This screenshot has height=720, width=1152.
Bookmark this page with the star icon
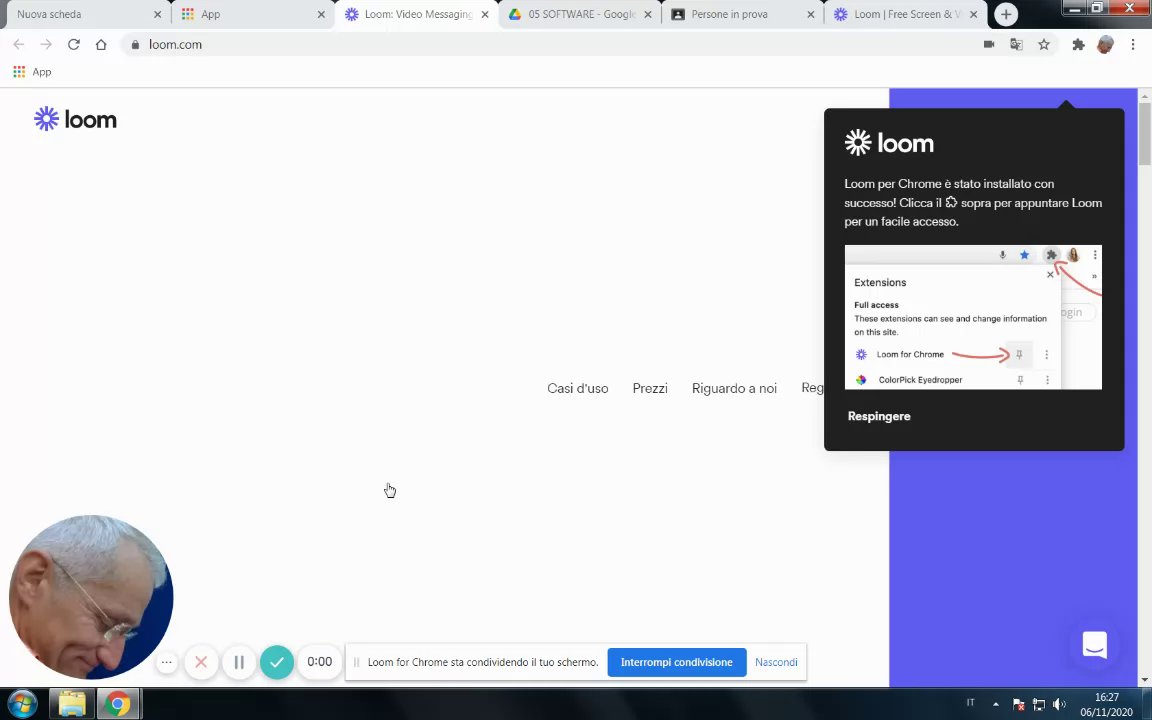(1044, 45)
